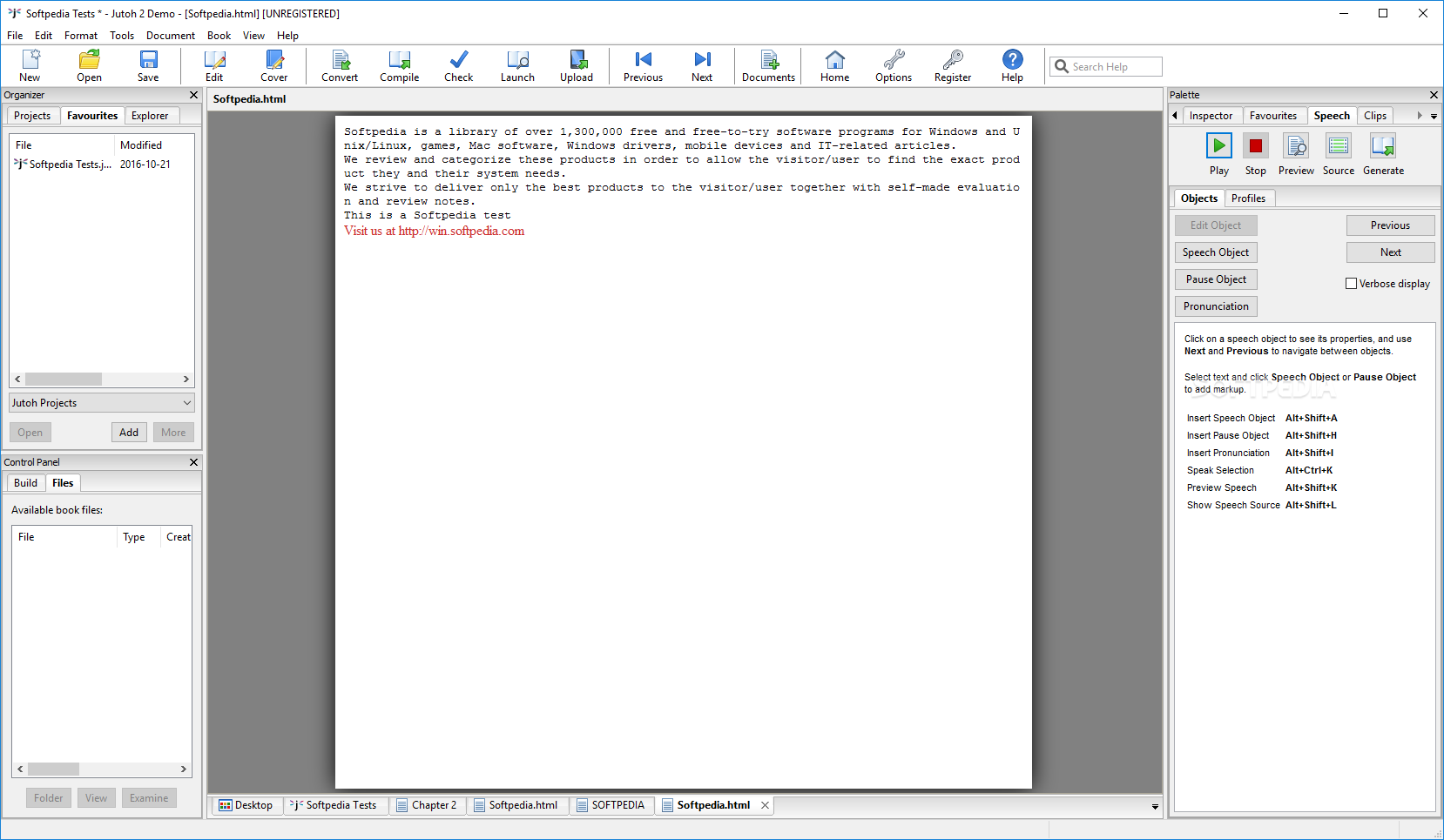Close the active Softpedia.html tab
Viewport: 1444px width, 840px height.
click(x=765, y=805)
